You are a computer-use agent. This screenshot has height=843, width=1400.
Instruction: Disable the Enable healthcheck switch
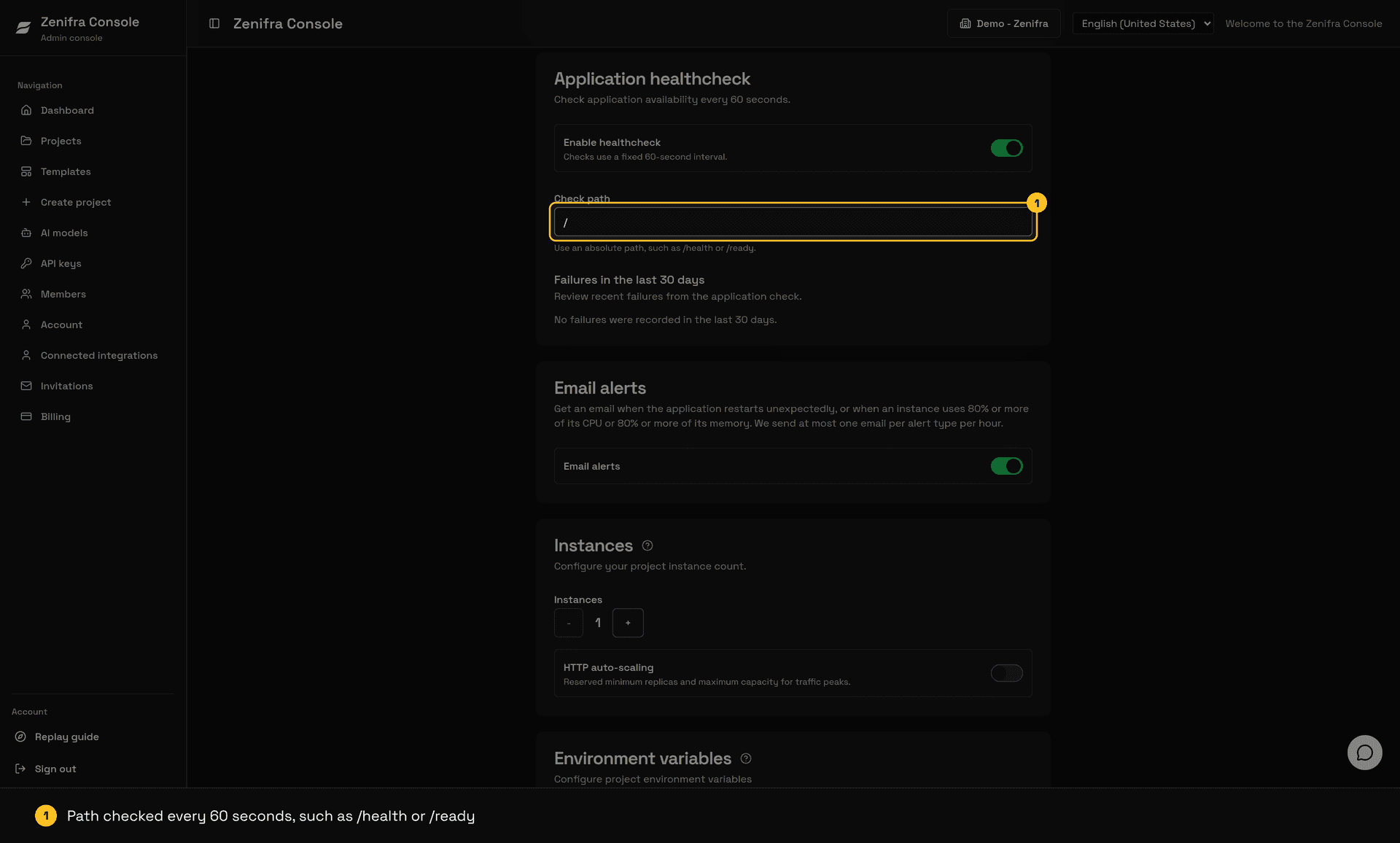pos(1006,148)
